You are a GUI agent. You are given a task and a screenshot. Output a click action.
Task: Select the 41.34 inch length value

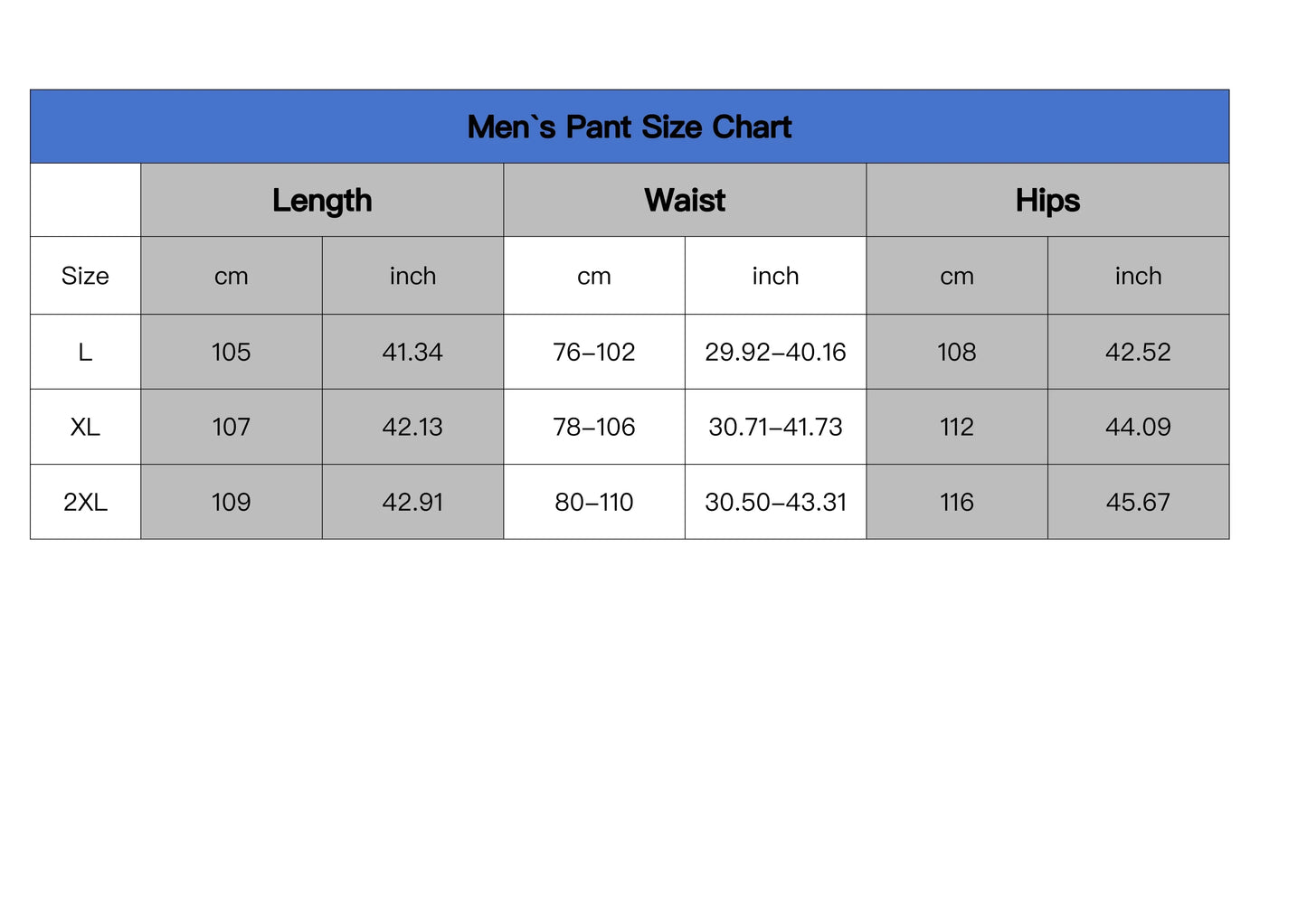coord(412,352)
